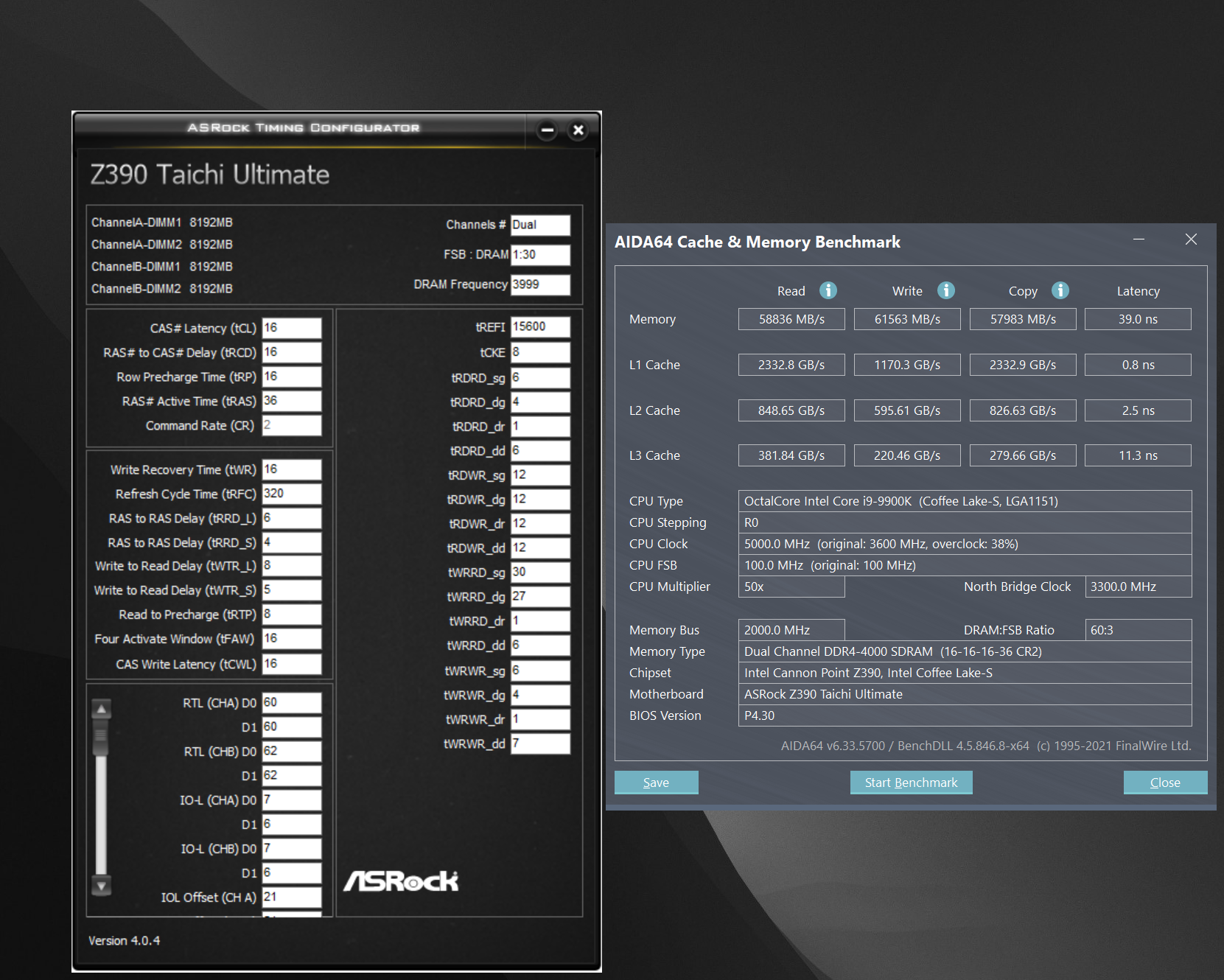Viewport: 1224px width, 980px height.
Task: Select the tRCD value field
Action: 292,352
